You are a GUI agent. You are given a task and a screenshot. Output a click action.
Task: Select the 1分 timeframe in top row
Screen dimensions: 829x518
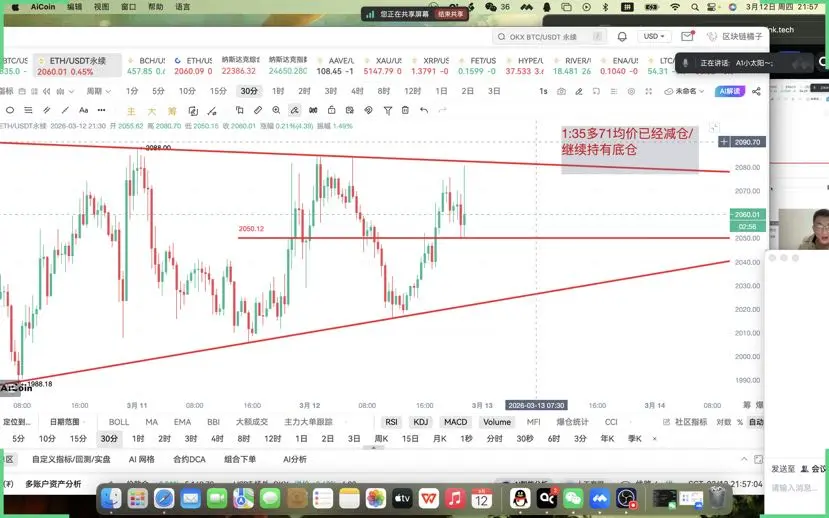[x=132, y=91]
